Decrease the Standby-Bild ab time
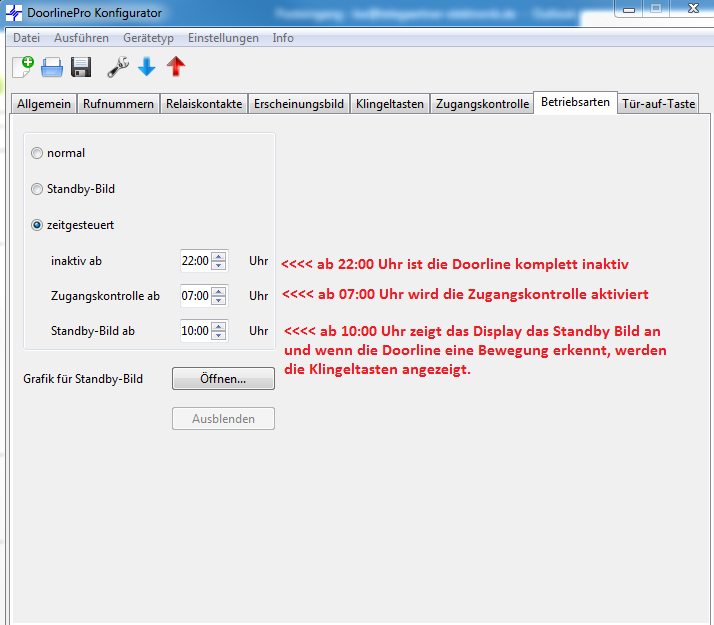This screenshot has width=714, height=625. point(219,335)
